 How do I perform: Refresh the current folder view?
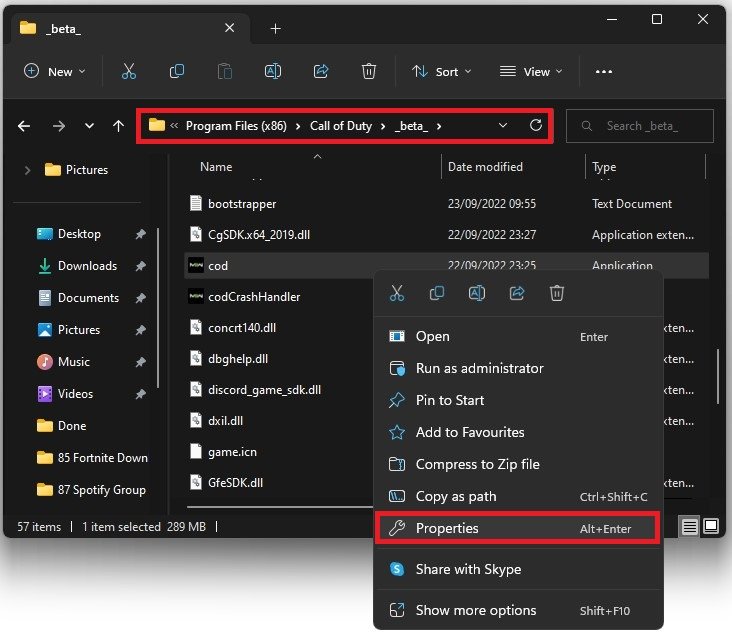pos(536,126)
